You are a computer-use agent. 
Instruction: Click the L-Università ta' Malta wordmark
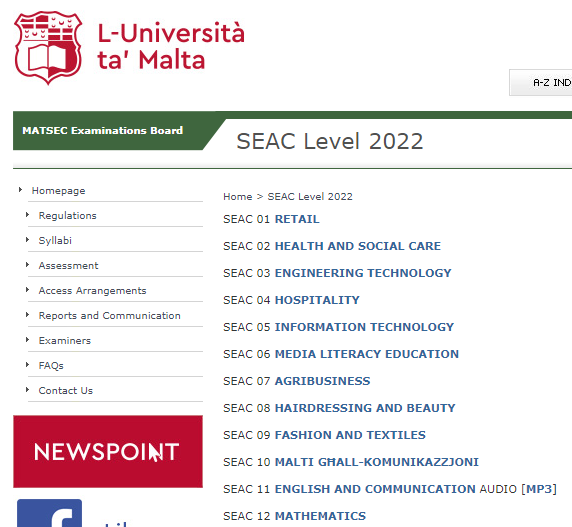pos(171,46)
